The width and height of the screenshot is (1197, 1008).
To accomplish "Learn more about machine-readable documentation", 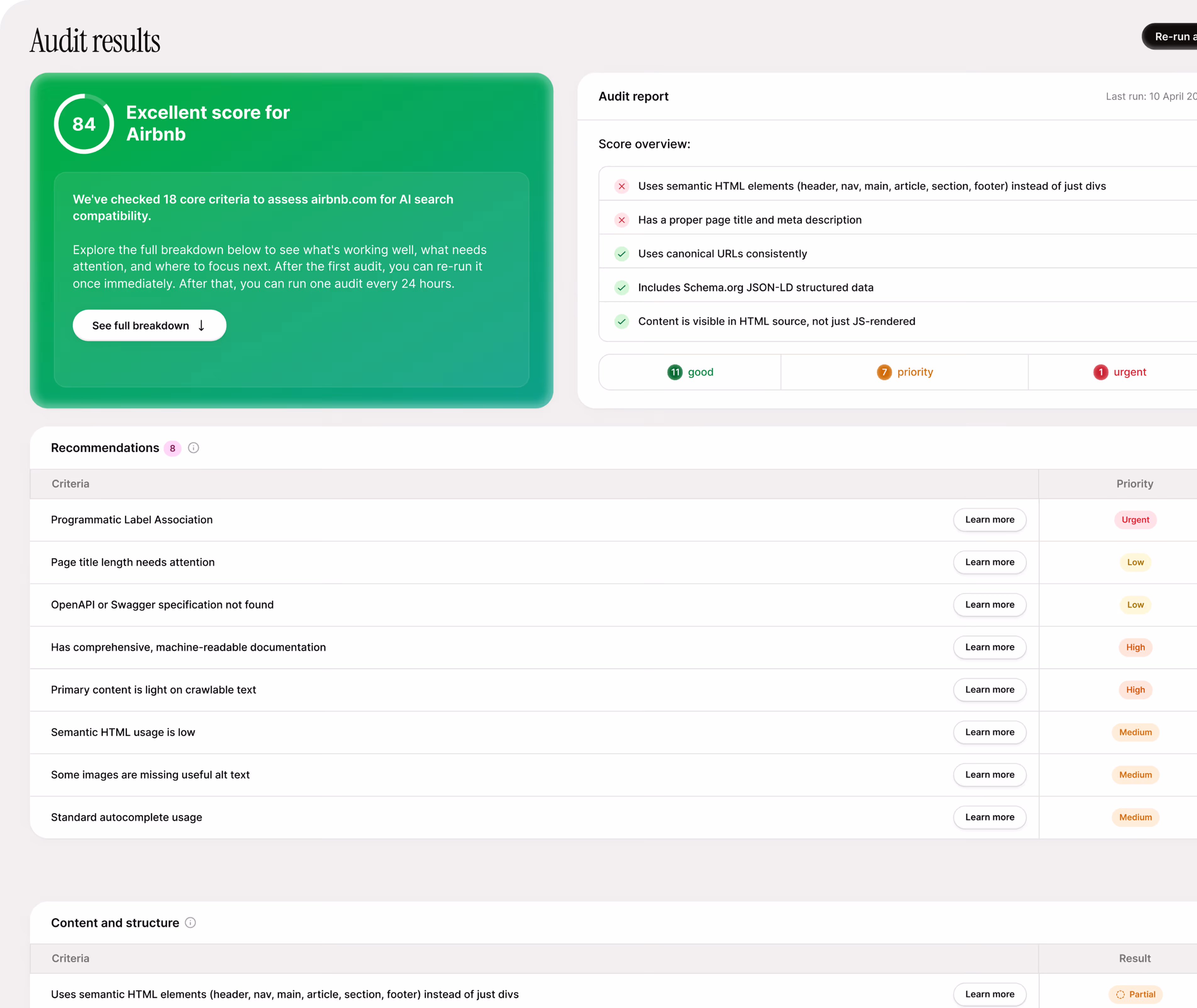I will (x=990, y=647).
